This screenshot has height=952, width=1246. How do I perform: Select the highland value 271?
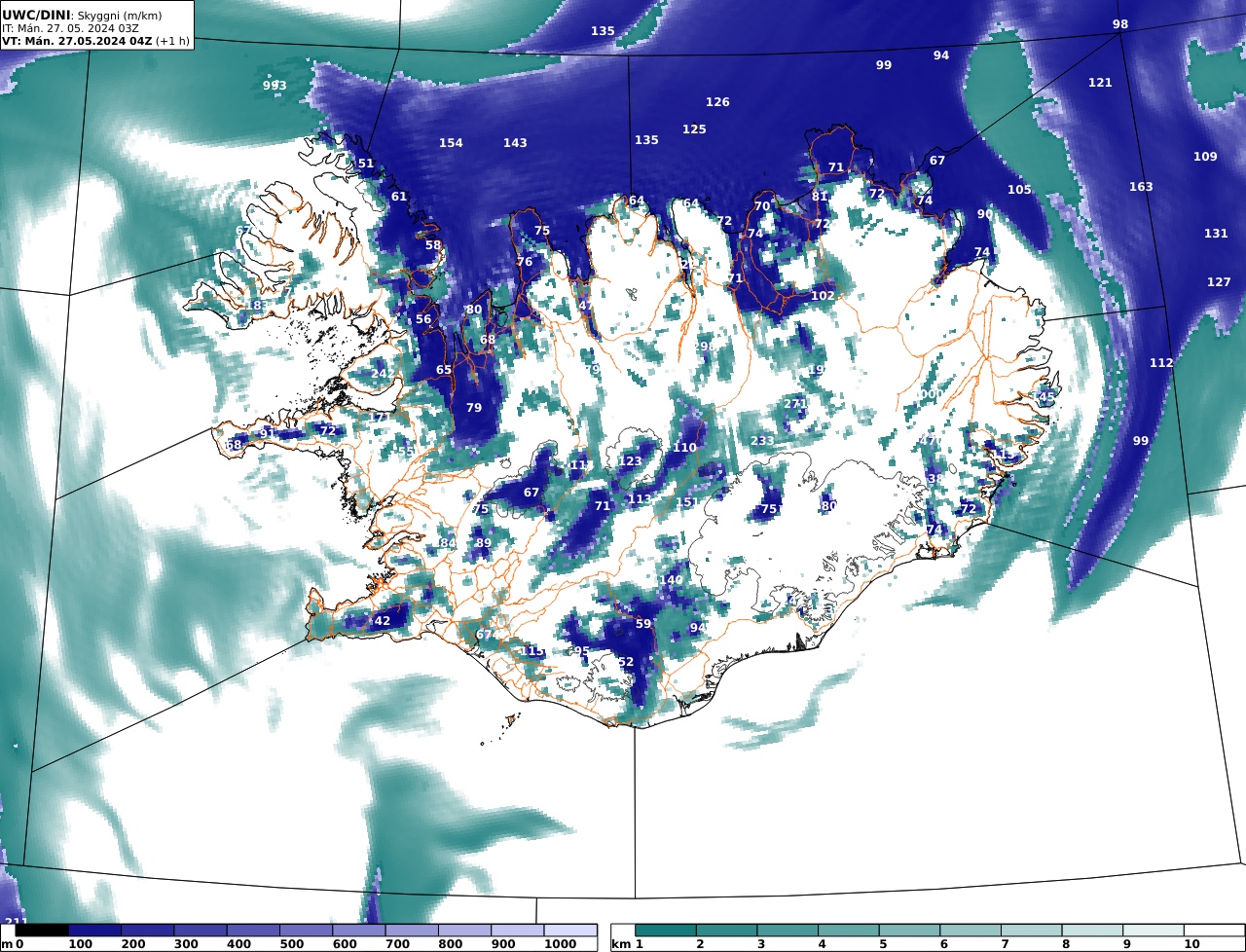tap(795, 404)
